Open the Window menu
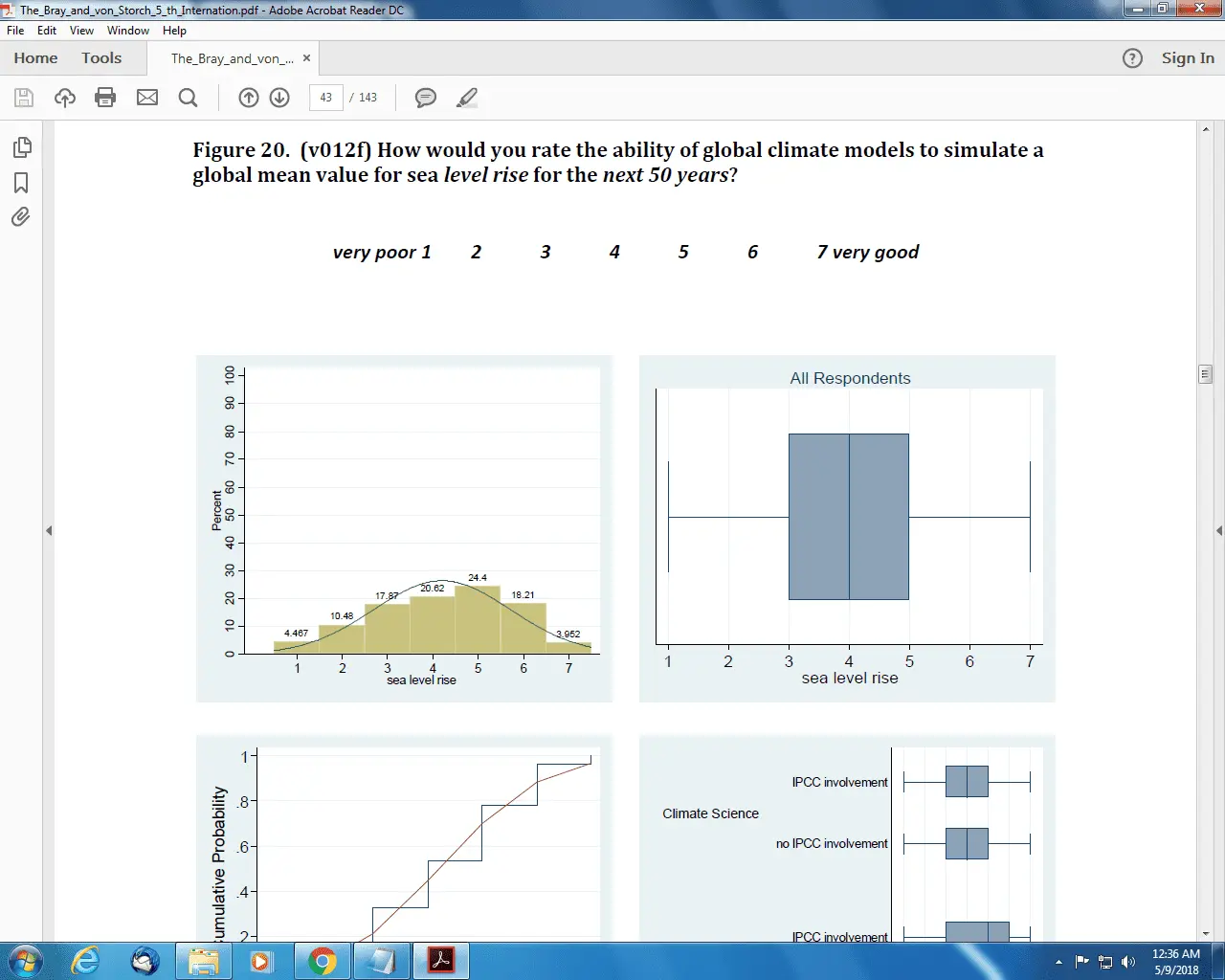This screenshot has height=980, width=1225. 127,31
